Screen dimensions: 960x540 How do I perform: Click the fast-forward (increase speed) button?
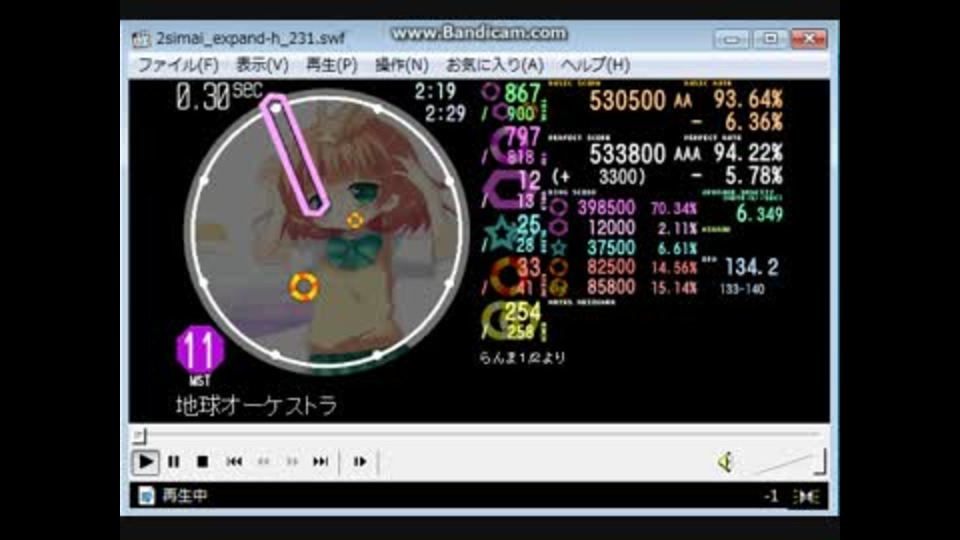pos(292,462)
